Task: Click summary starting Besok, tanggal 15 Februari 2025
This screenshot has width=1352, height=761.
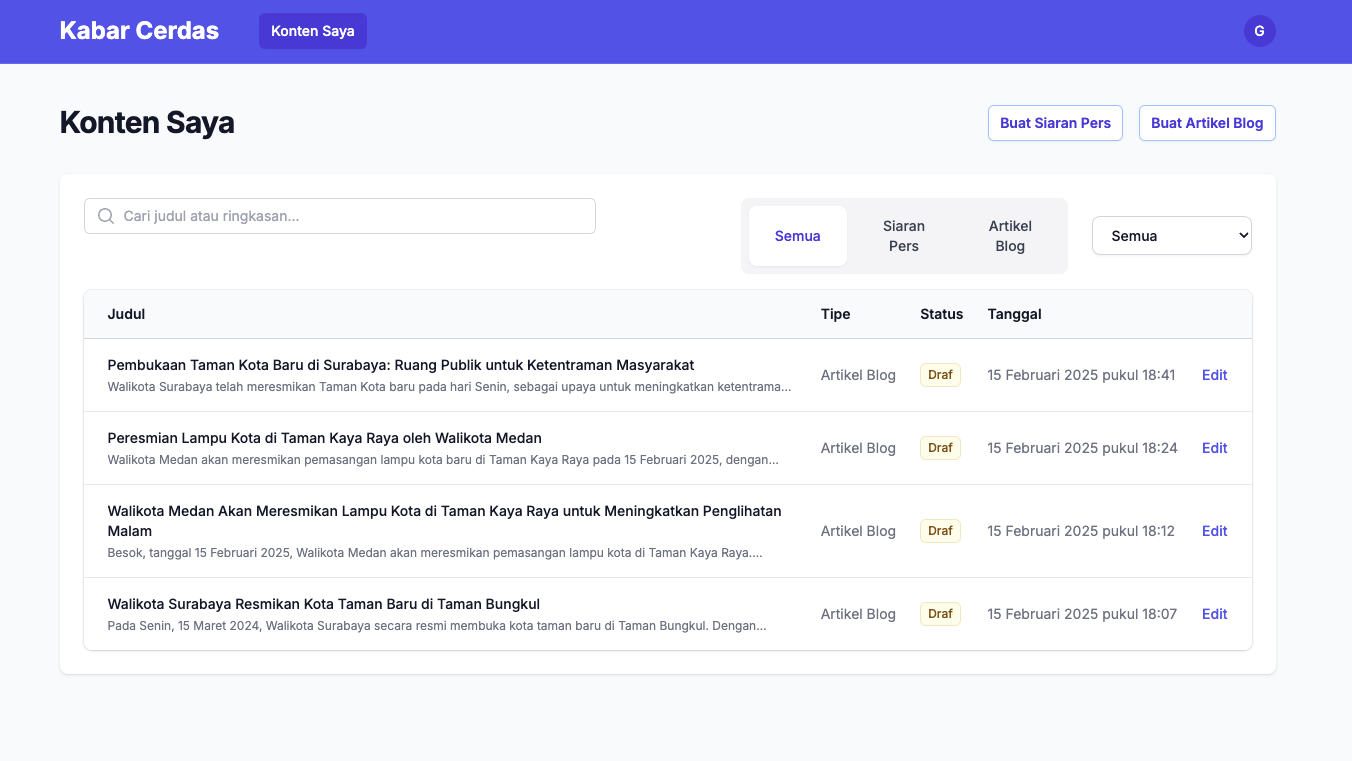Action: (435, 552)
